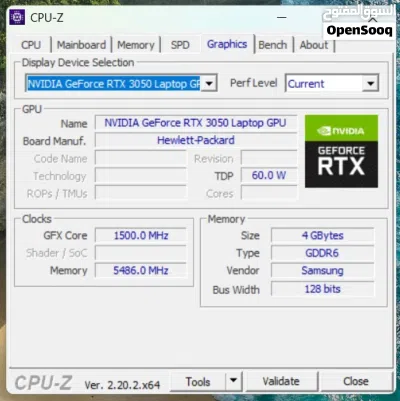
Task: Click the Samsung memory vendor value
Action: point(322,270)
